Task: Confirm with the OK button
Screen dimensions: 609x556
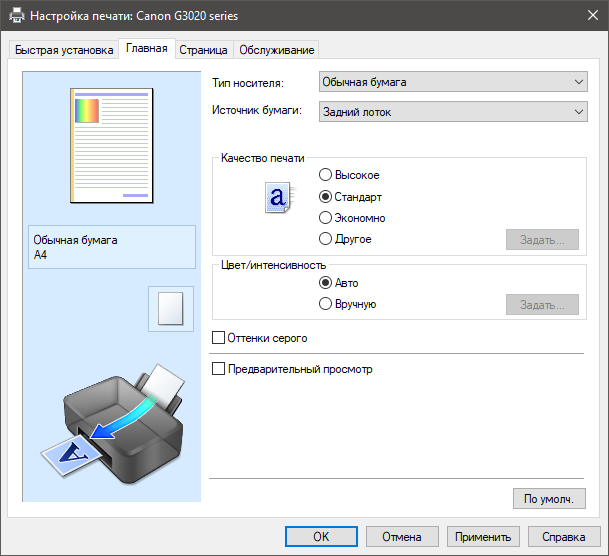Action: pyautogui.click(x=321, y=537)
